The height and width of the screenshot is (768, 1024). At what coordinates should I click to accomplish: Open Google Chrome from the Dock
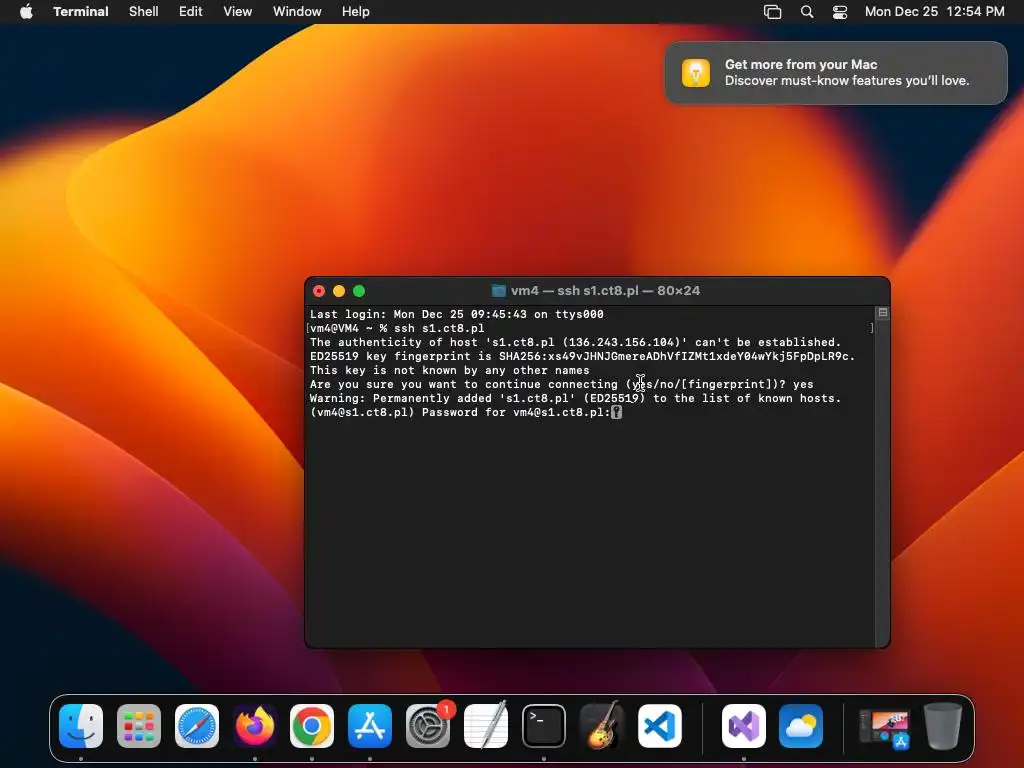312,726
